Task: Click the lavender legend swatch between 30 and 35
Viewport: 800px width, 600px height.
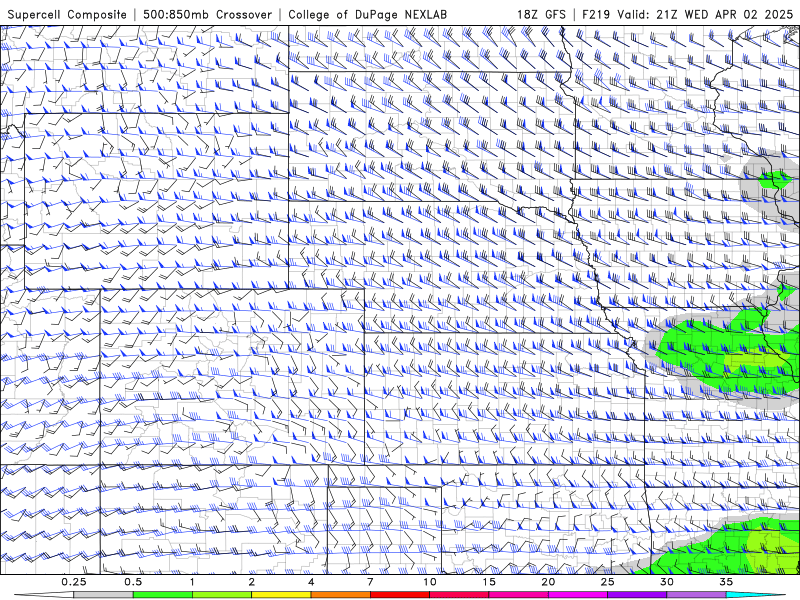Action: point(696,595)
